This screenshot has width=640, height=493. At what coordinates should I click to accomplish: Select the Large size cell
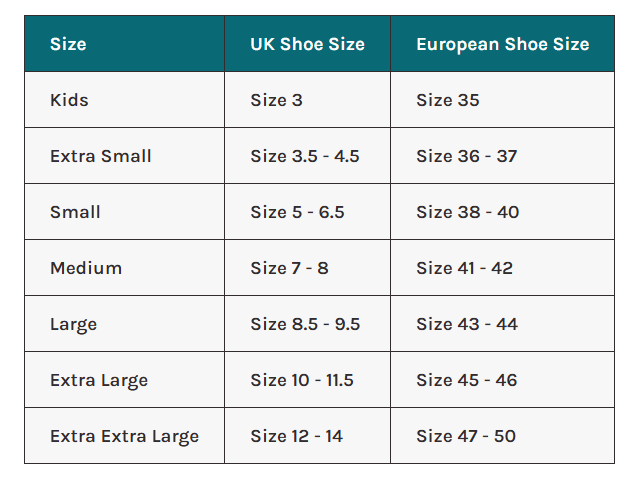[73, 324]
